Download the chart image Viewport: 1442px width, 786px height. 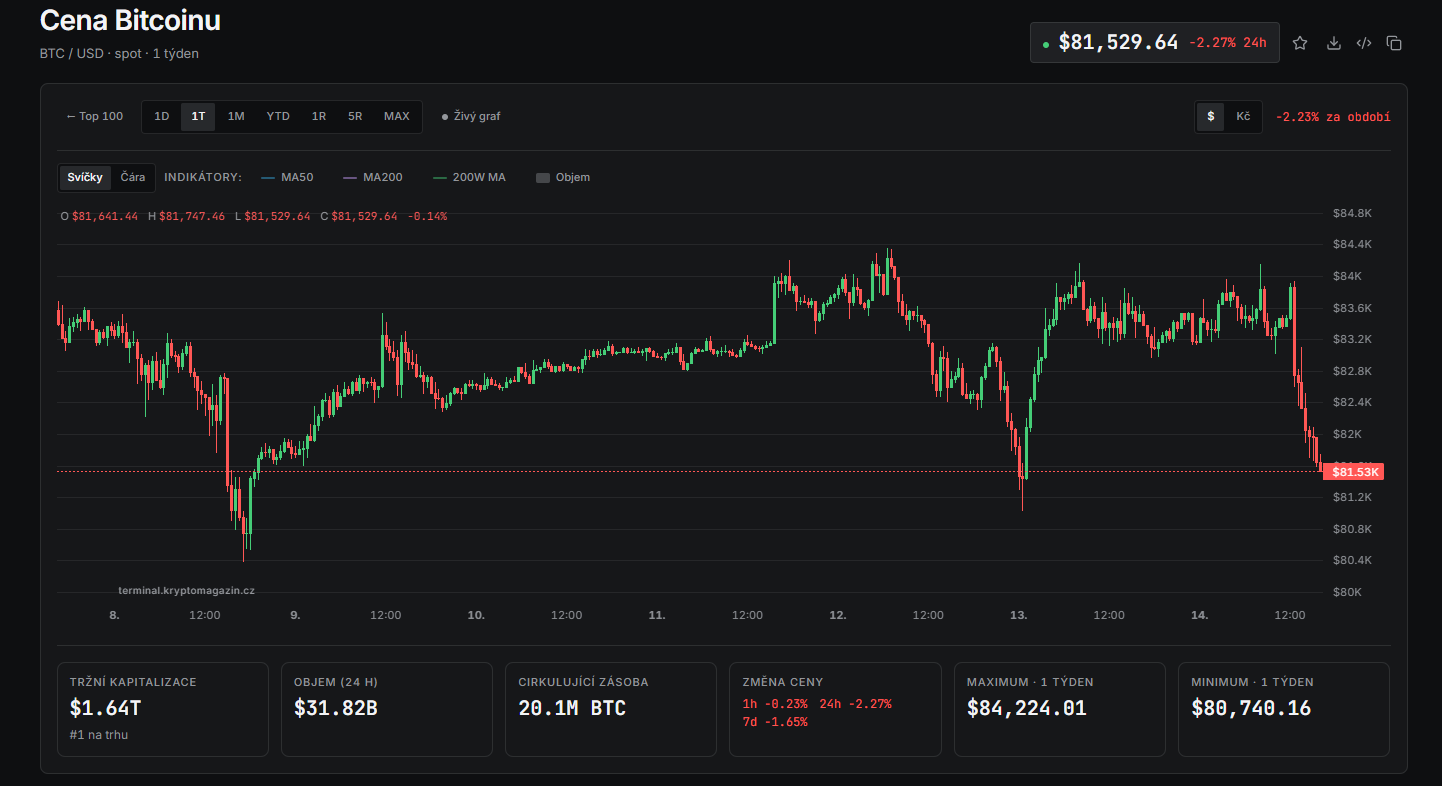pyautogui.click(x=1333, y=43)
